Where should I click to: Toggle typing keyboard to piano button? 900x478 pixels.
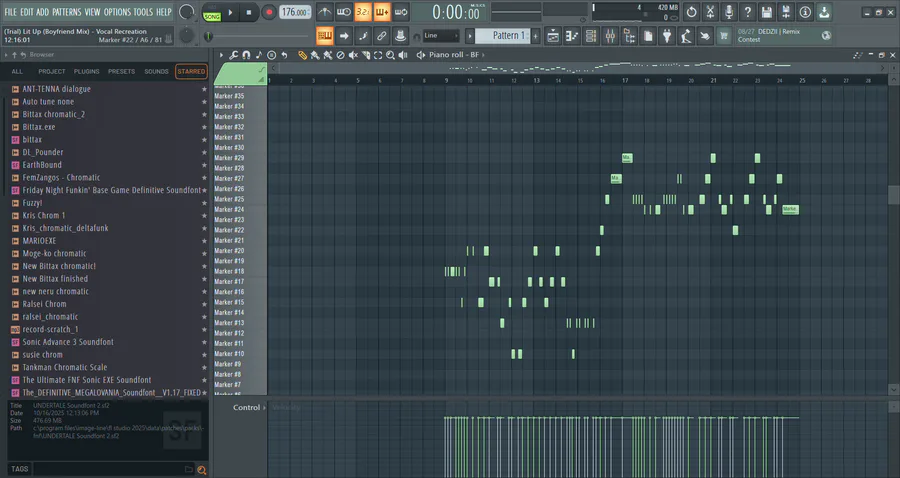coord(324,36)
